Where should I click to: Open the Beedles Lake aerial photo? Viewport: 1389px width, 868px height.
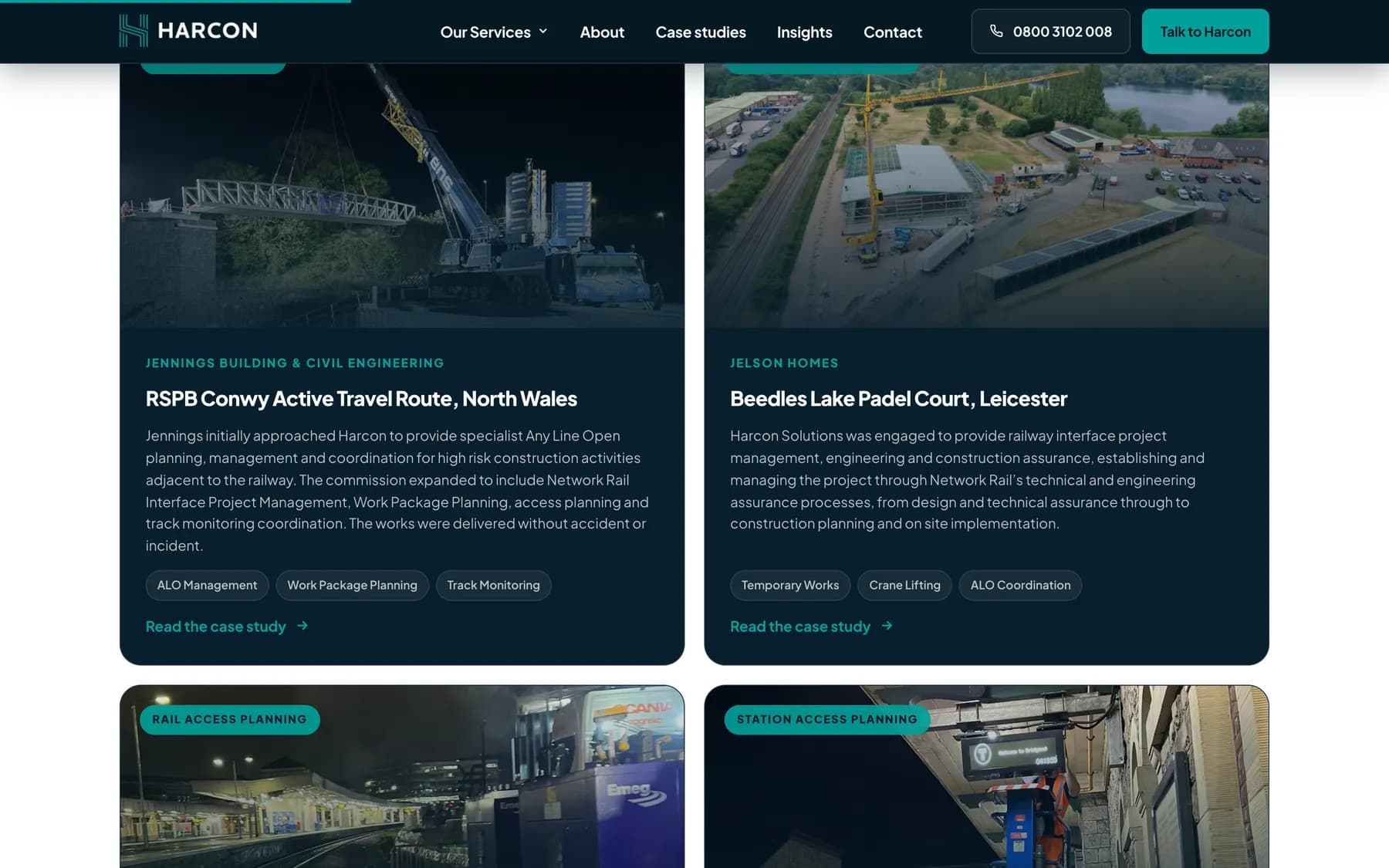[986, 195]
